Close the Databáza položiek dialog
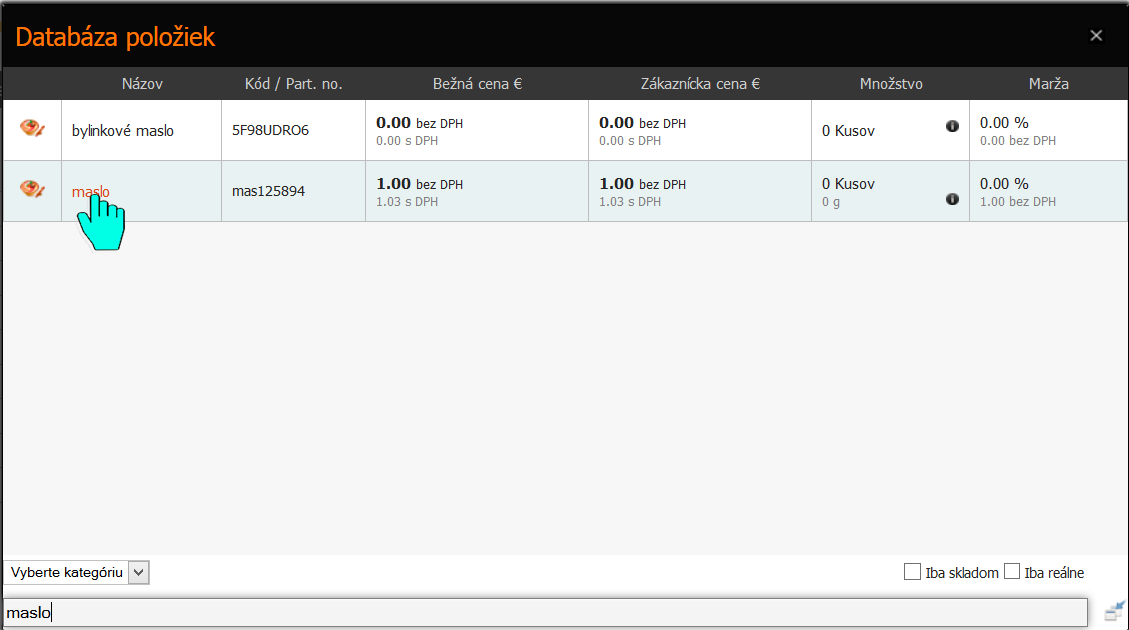The image size is (1129, 630). click(x=1096, y=35)
